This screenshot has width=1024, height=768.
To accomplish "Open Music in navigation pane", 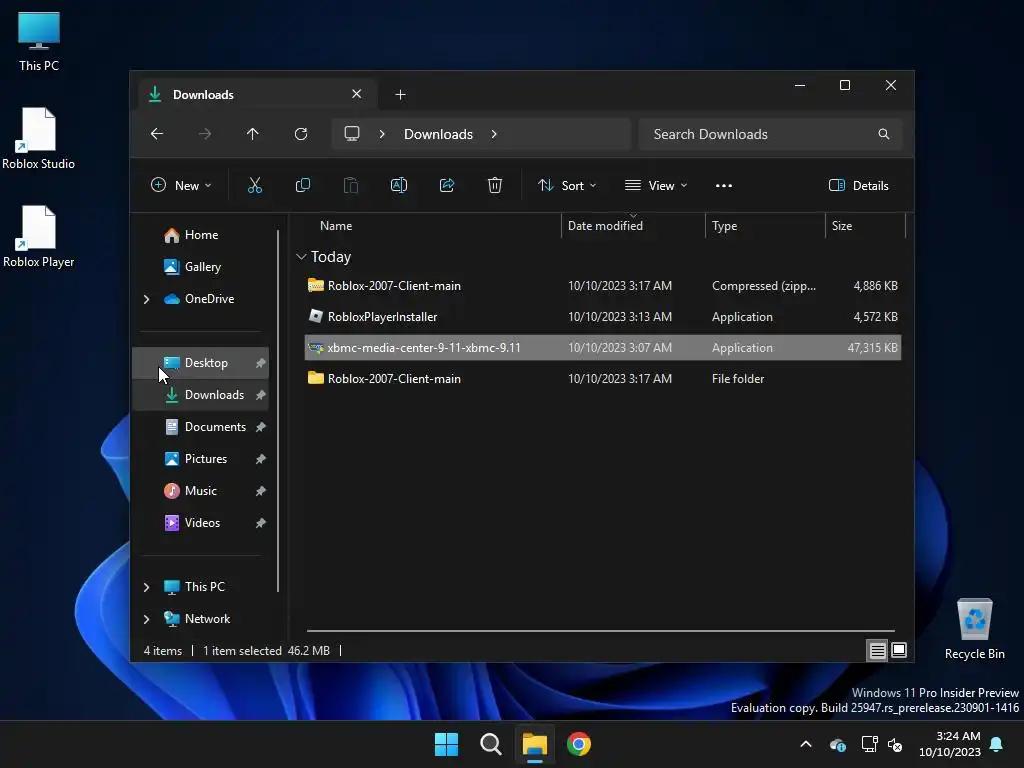I will pos(200,491).
